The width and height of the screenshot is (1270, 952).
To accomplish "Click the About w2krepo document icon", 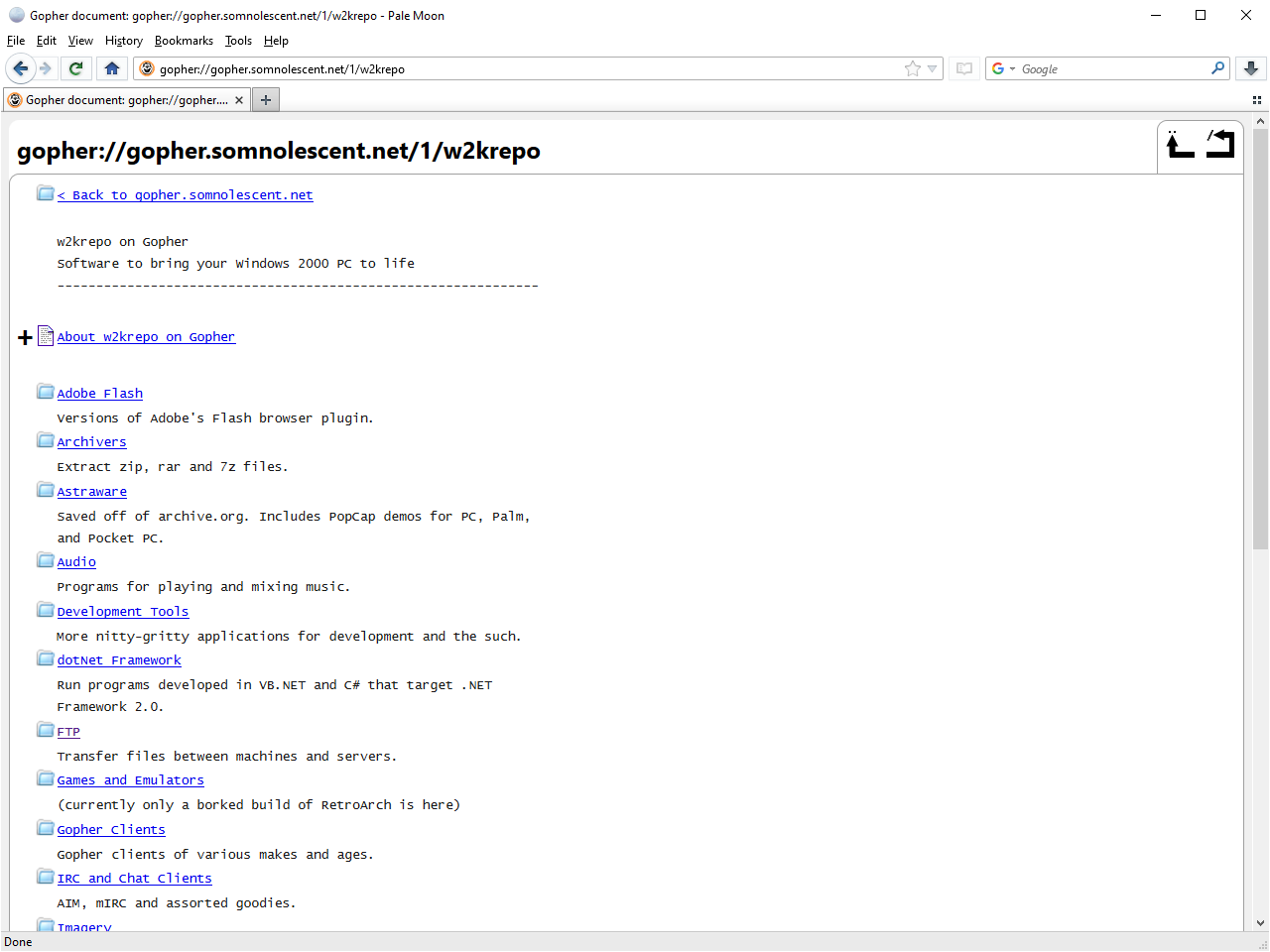I will [x=46, y=336].
